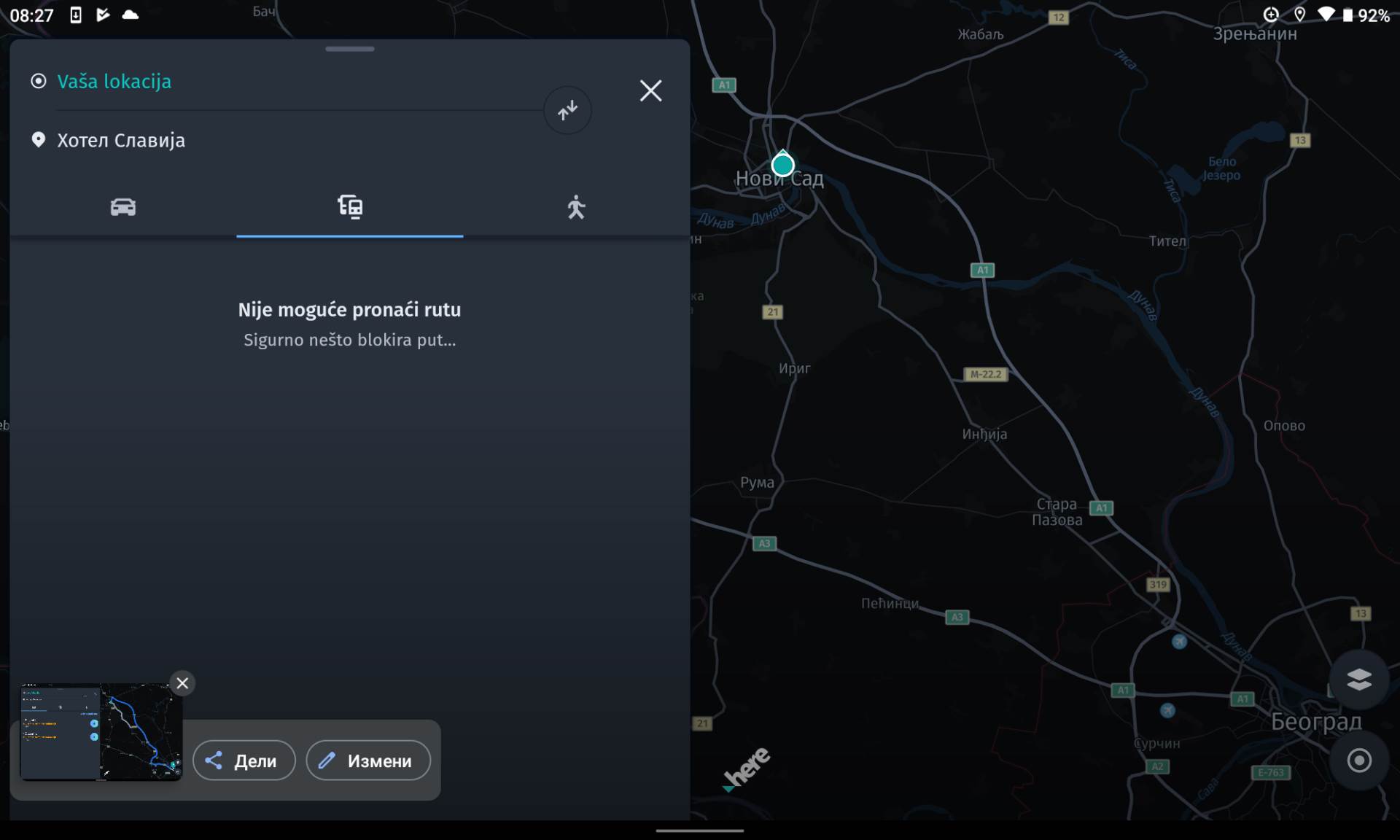The image size is (1400, 840).
Task: Tap the Vaša lokacija origin field
Action: tap(114, 81)
